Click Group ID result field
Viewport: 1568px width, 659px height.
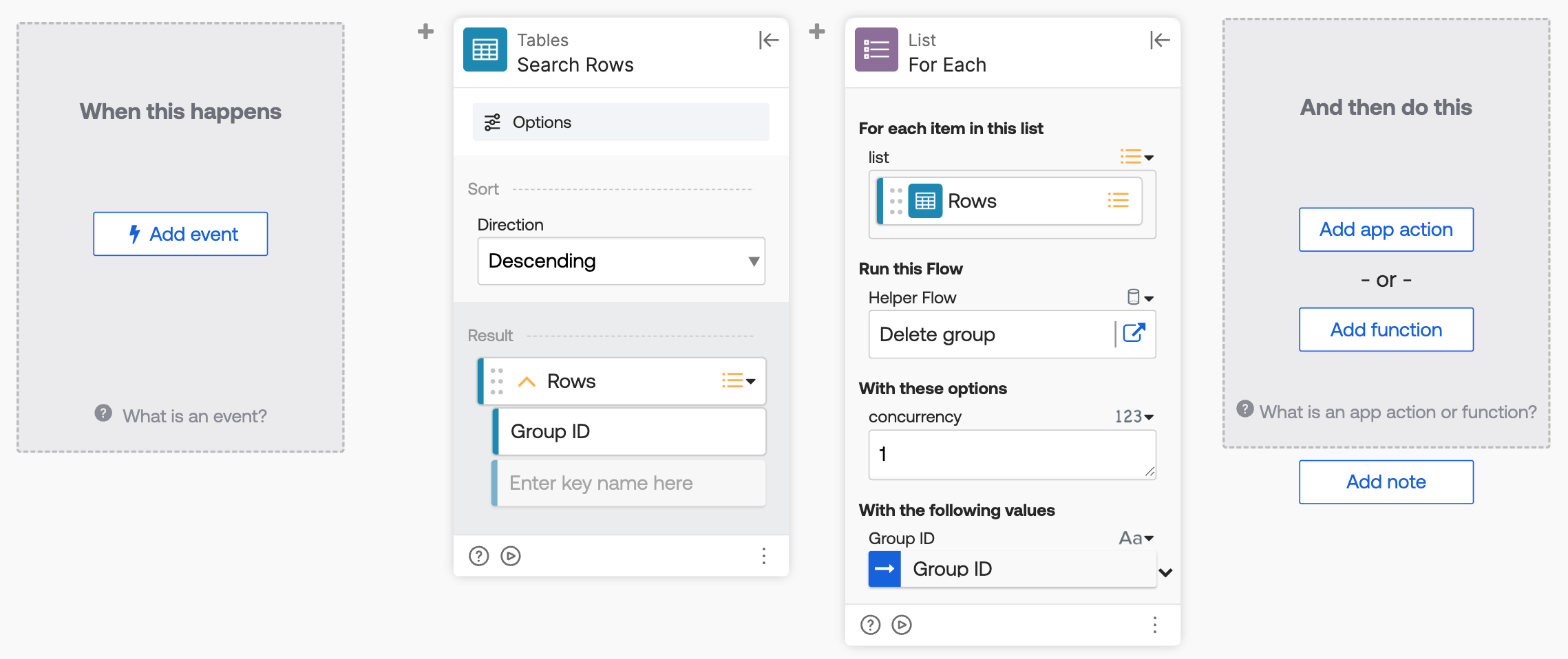tap(629, 431)
